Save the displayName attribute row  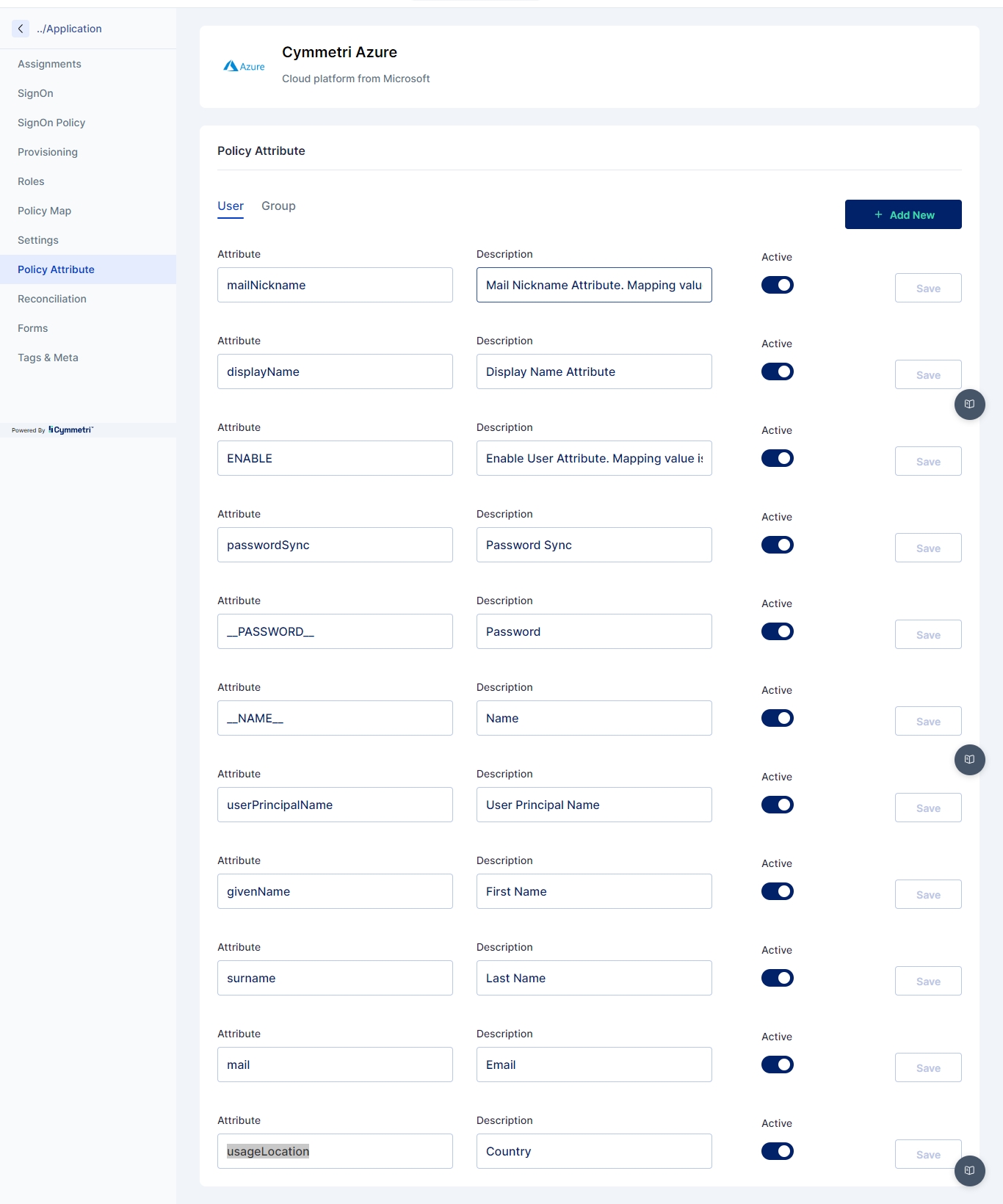(x=927, y=375)
